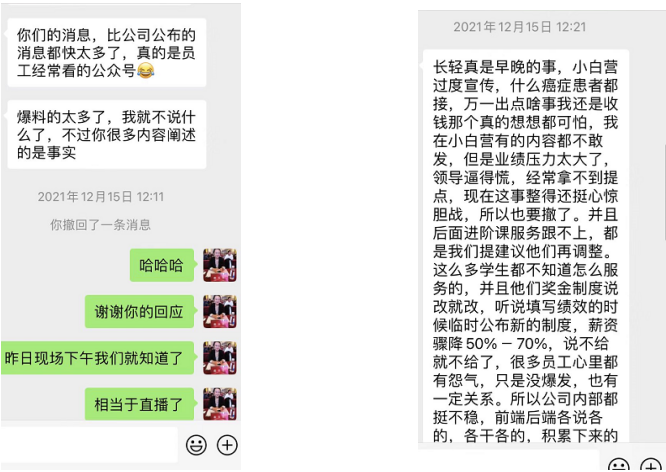This screenshot has width=666, height=472.
Task: Tap the plus attachment icon in left chat
Action: click(227, 445)
